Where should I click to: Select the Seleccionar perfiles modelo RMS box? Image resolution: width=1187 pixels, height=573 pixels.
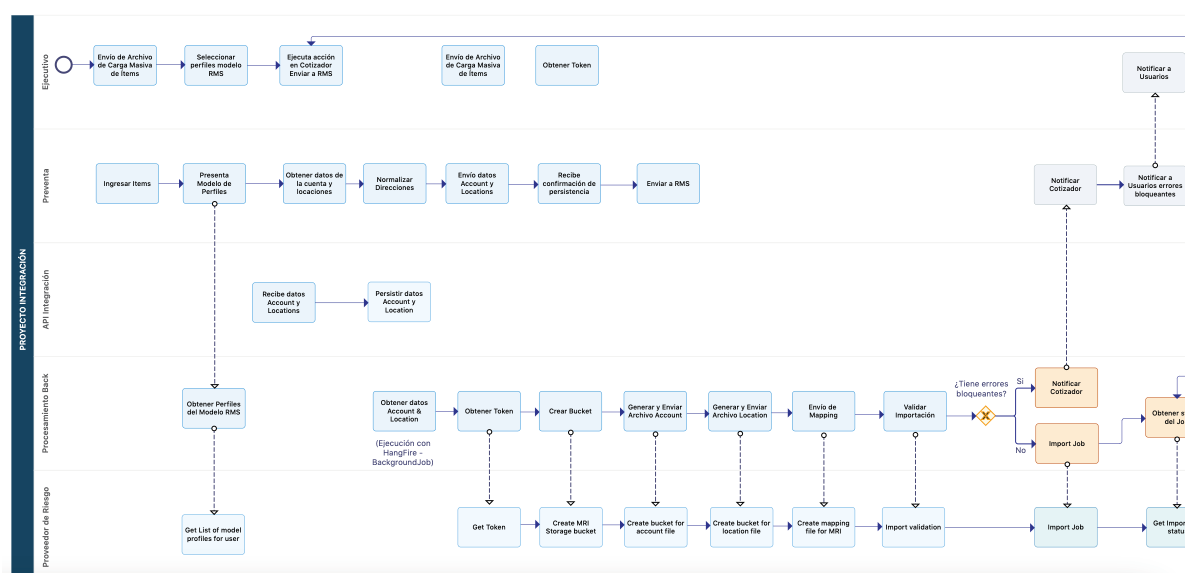[216, 65]
